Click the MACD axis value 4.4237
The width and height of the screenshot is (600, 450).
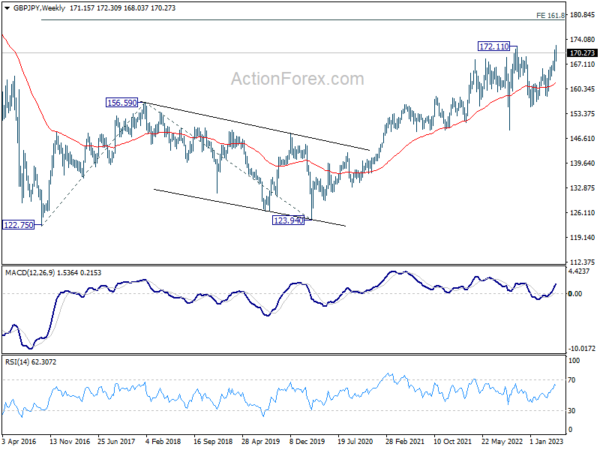click(579, 271)
